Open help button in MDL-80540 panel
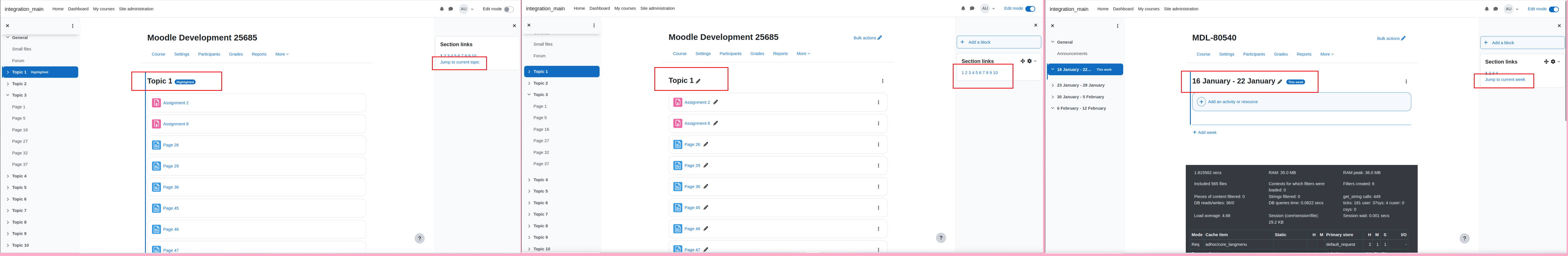1568x256 pixels. [1465, 238]
